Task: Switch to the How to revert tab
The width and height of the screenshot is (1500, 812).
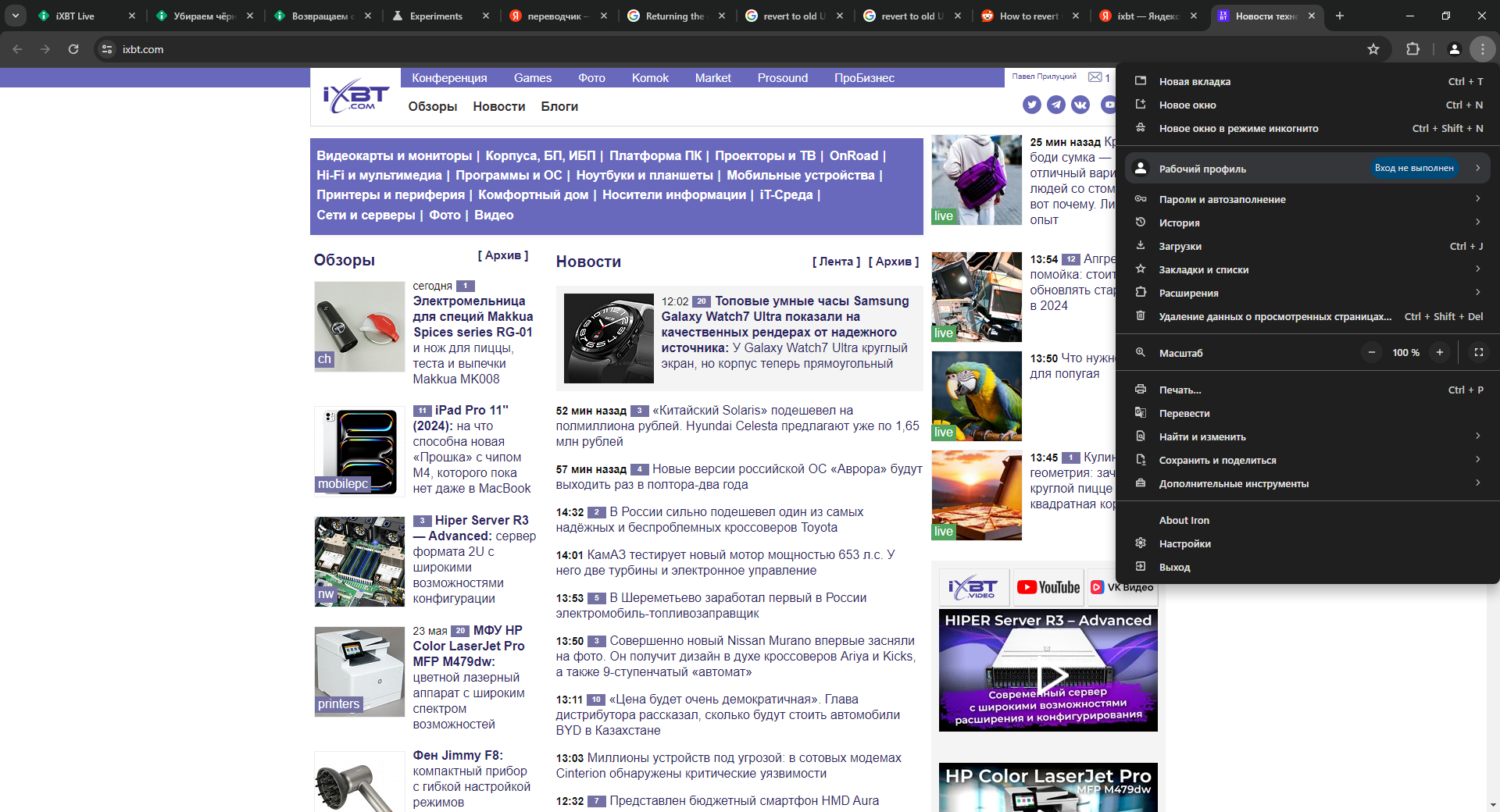Action: pyautogui.click(x=1028, y=16)
